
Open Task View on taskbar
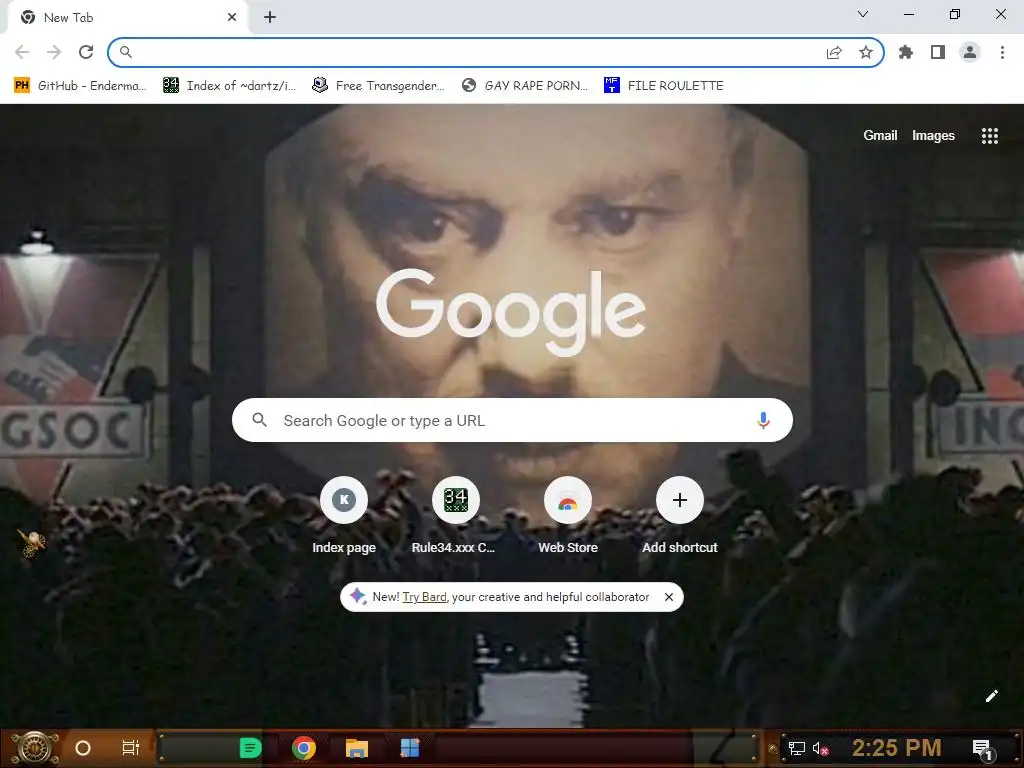click(131, 748)
